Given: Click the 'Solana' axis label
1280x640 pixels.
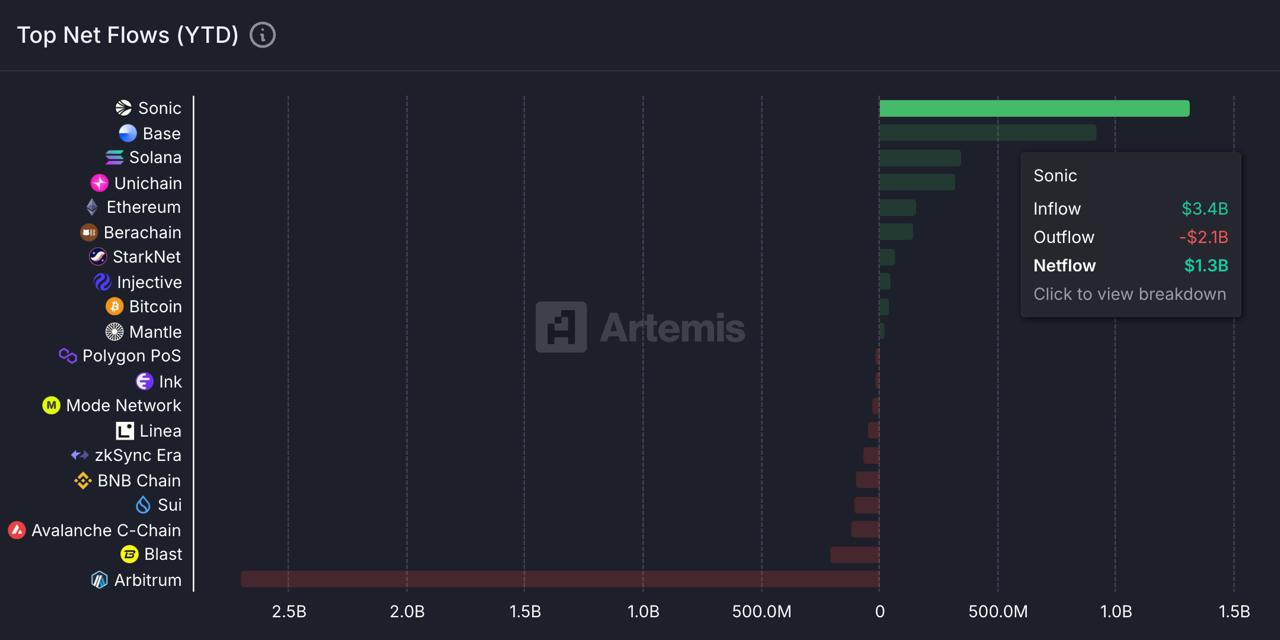Looking at the screenshot, I should coord(155,158).
